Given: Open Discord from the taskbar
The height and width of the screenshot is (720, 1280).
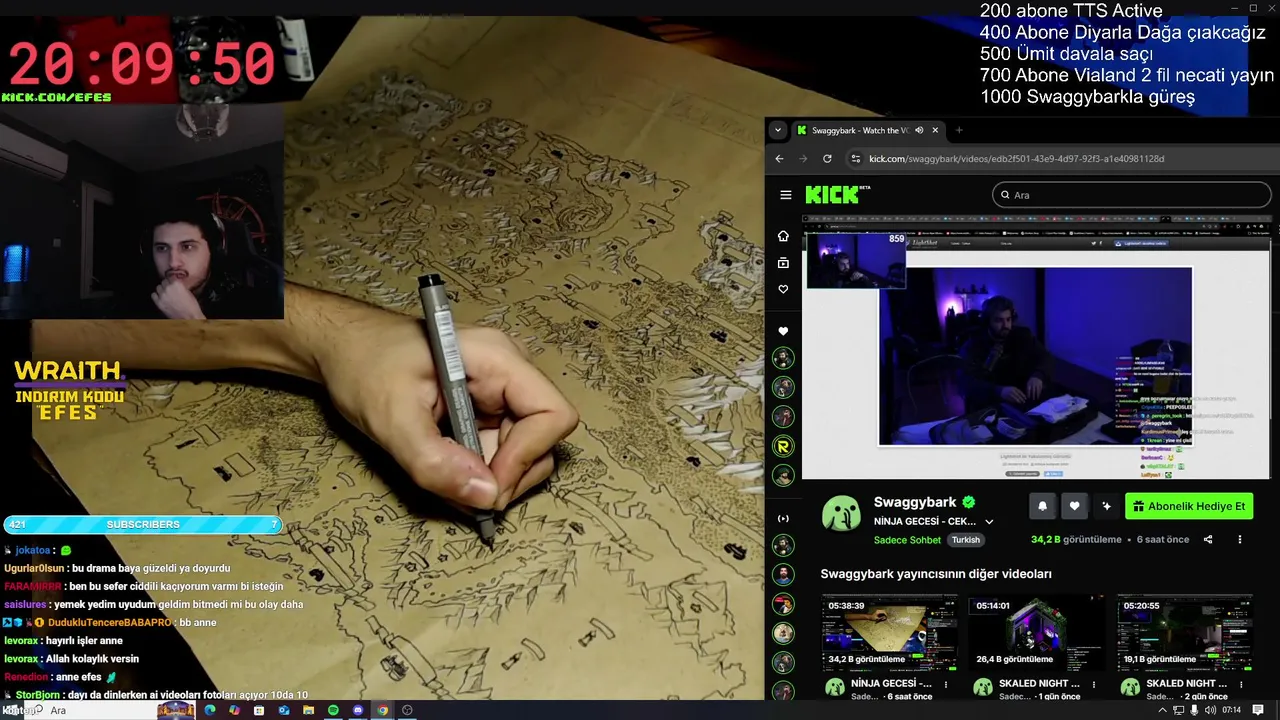Looking at the screenshot, I should (358, 710).
